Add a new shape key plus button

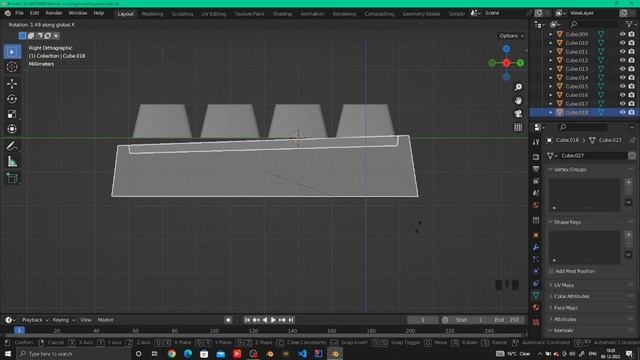pyautogui.click(x=629, y=235)
